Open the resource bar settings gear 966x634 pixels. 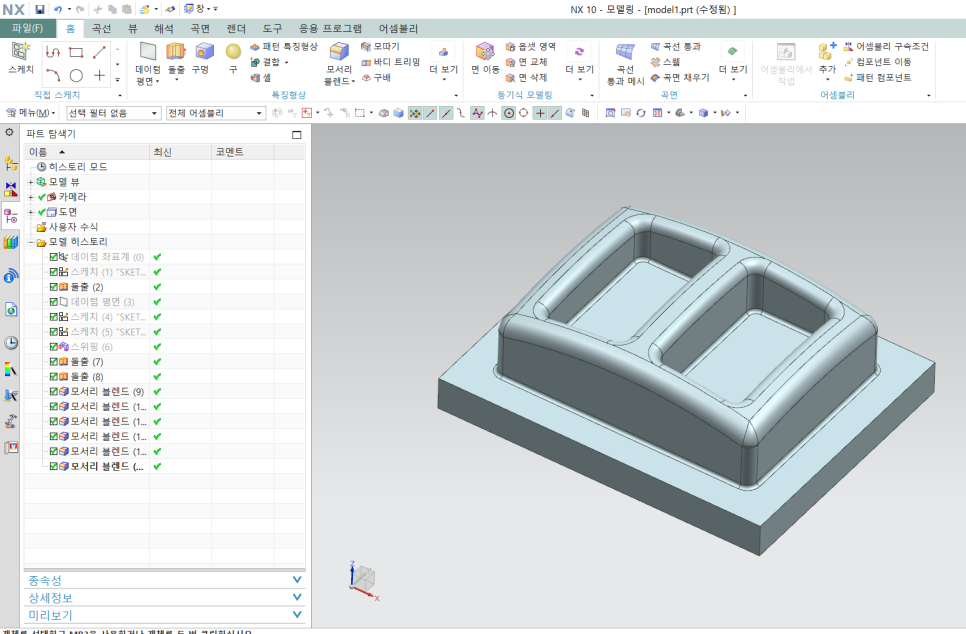pos(9,132)
